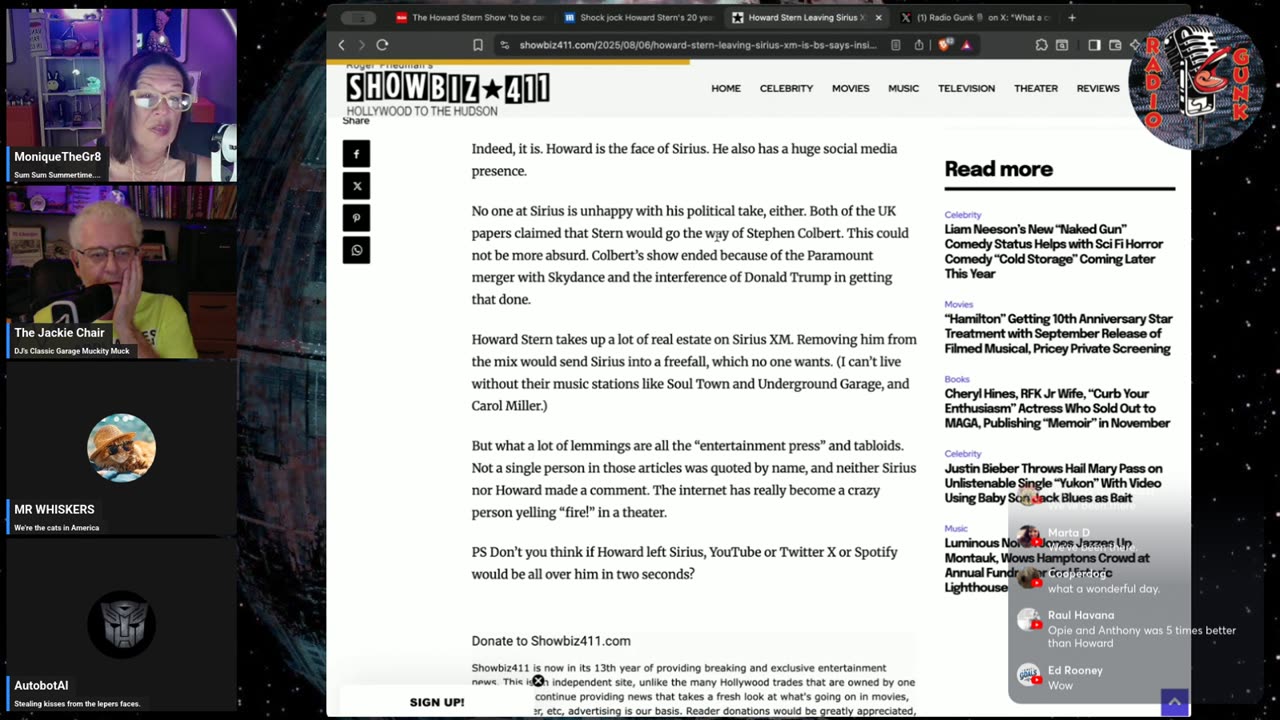Open the TELEVISION menu item
Viewport: 1280px width, 720px height.
coord(966,88)
